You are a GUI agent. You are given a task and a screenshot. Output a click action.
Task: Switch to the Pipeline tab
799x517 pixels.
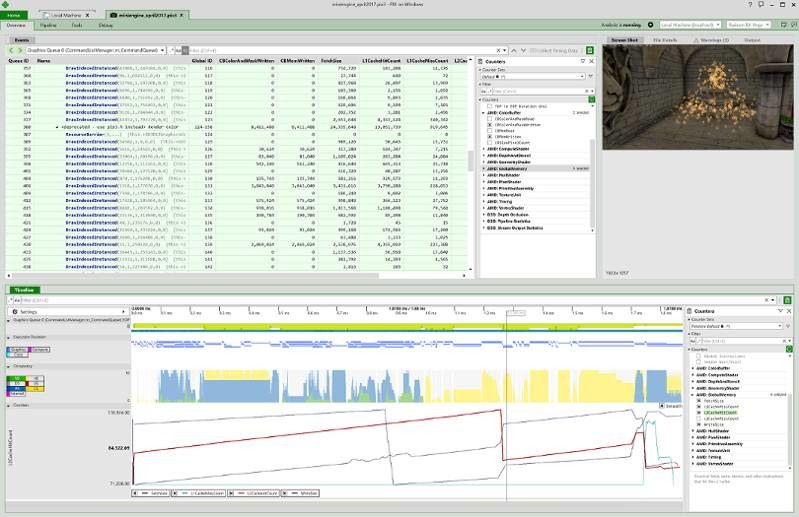(48, 25)
